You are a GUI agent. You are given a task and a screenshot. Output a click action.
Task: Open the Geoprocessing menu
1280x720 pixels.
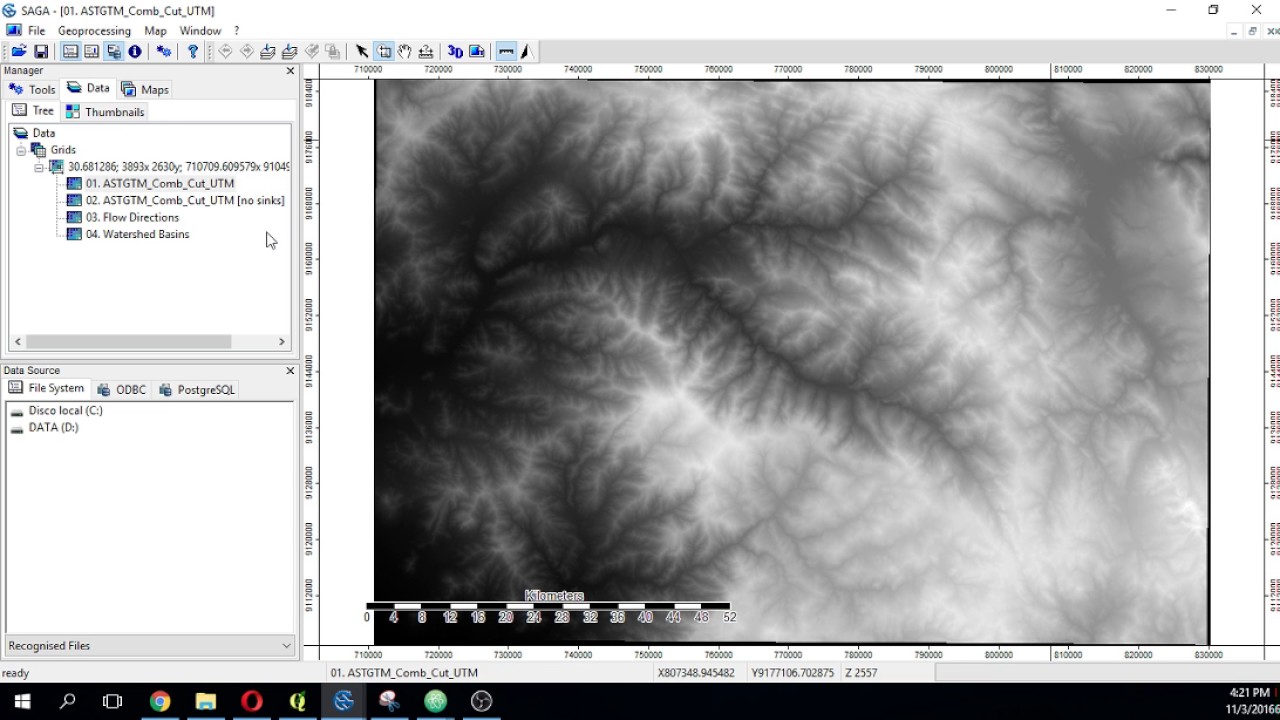[x=94, y=31]
